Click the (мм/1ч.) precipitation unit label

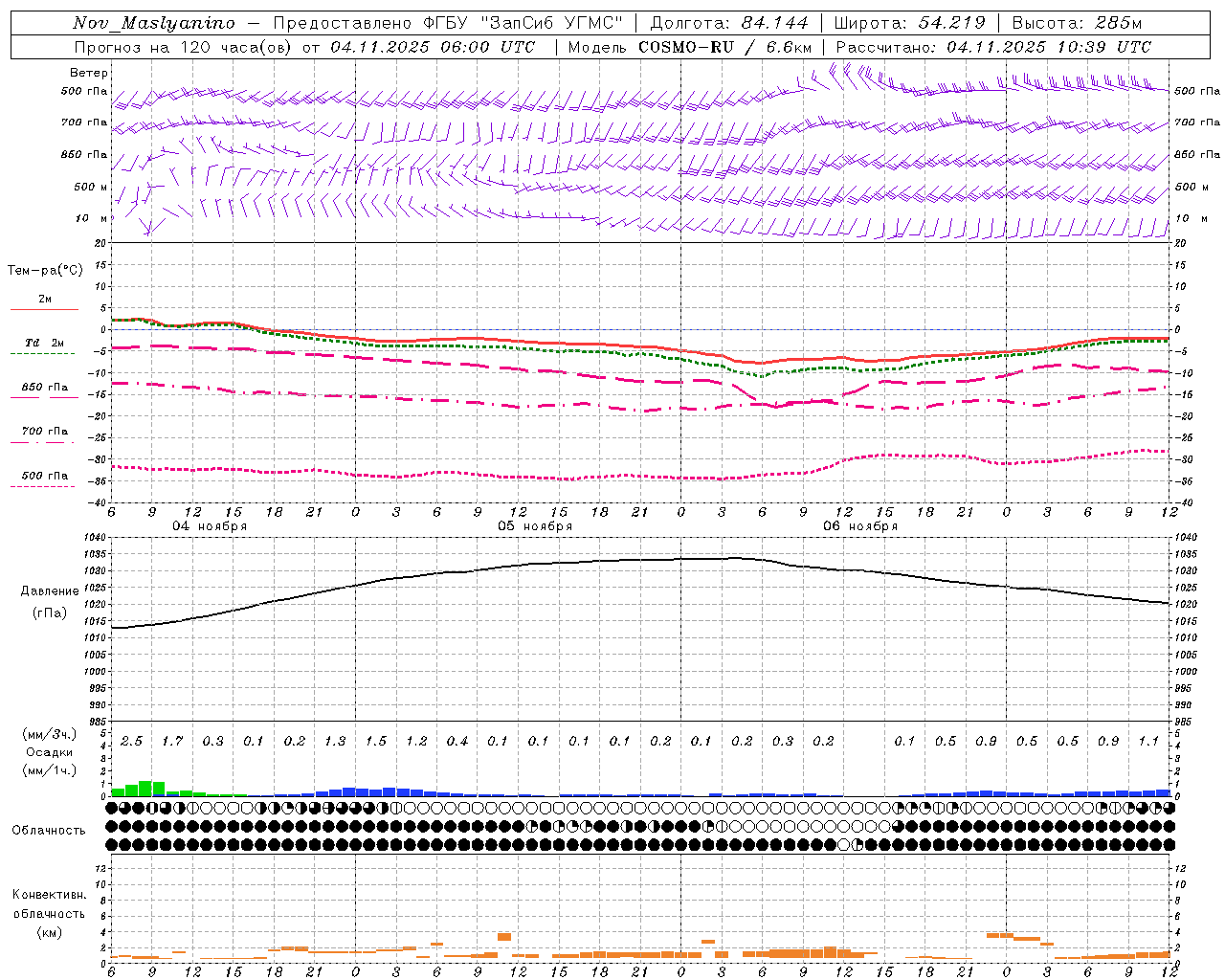pyautogui.click(x=50, y=770)
